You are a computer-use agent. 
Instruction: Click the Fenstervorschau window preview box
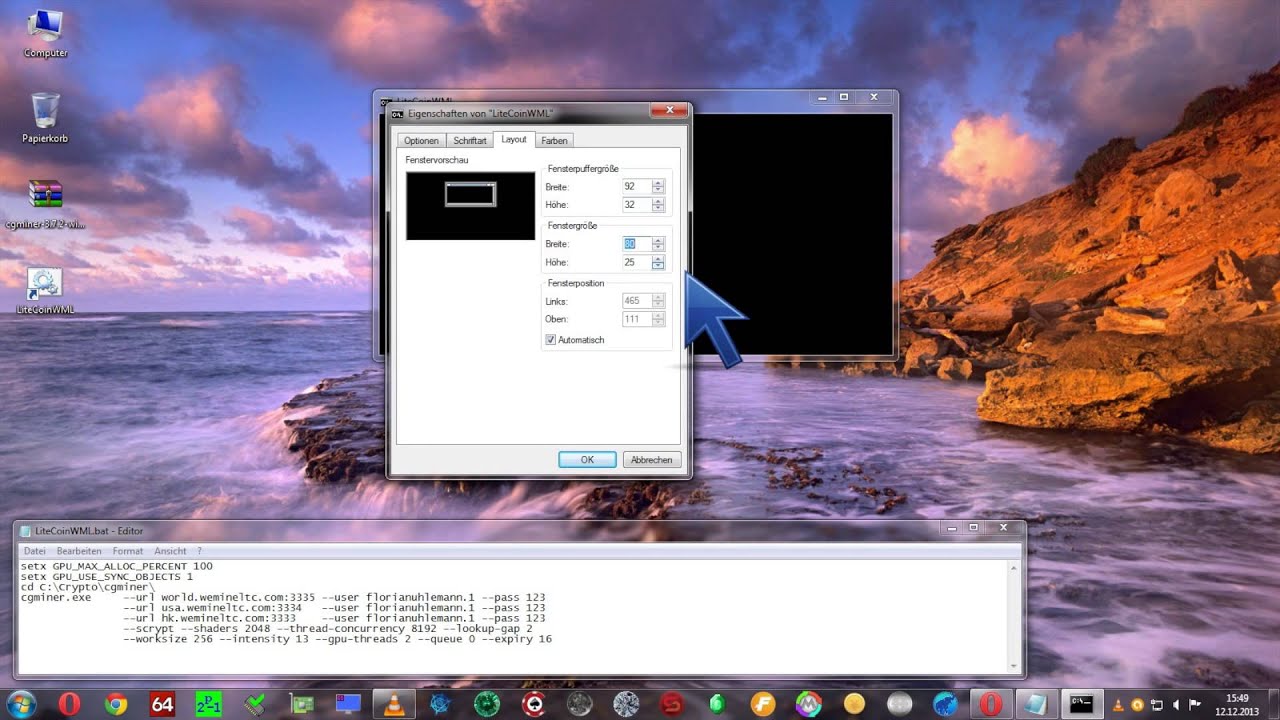click(470, 205)
